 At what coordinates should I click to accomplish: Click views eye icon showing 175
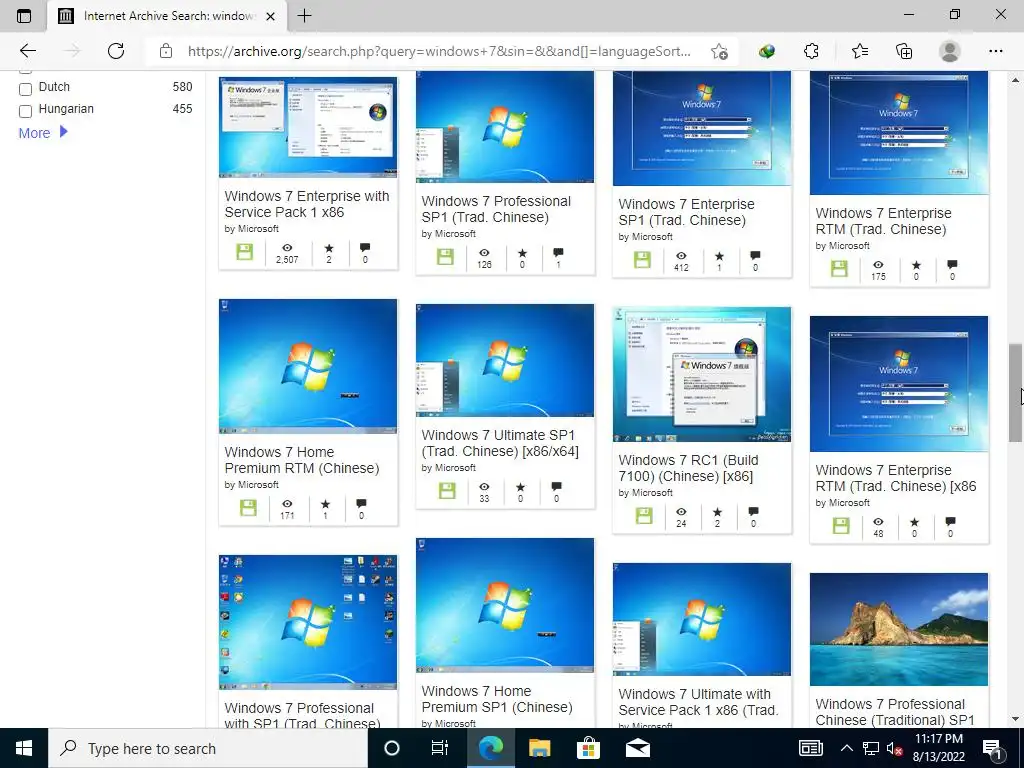(x=878, y=264)
